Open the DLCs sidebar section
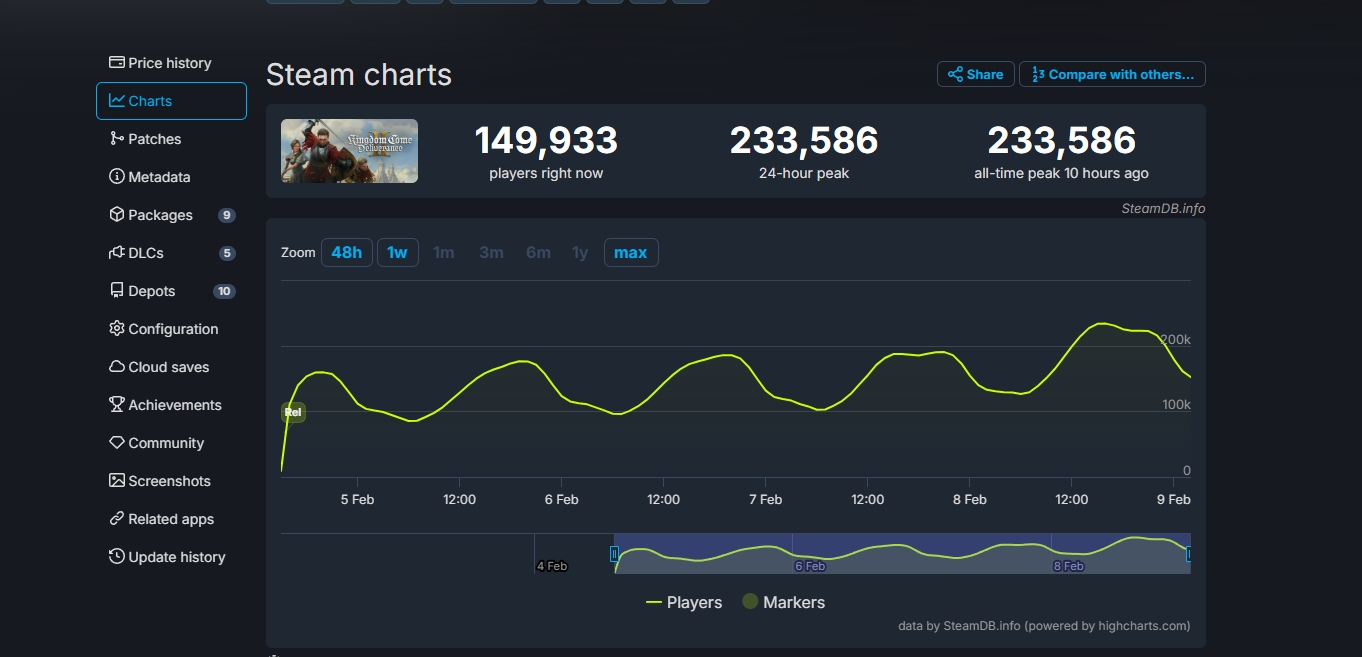The width and height of the screenshot is (1362, 657). 146,253
